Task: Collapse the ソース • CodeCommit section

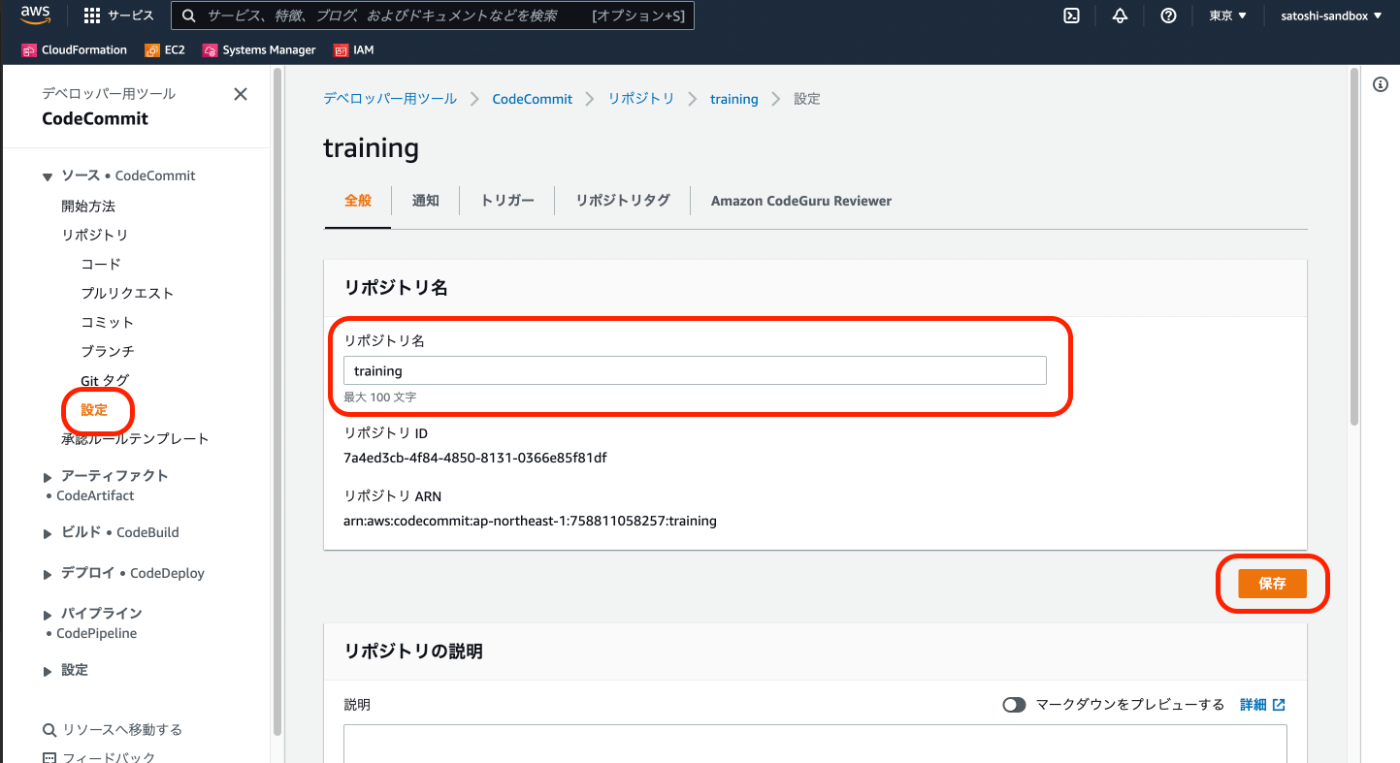Action: 47,177
